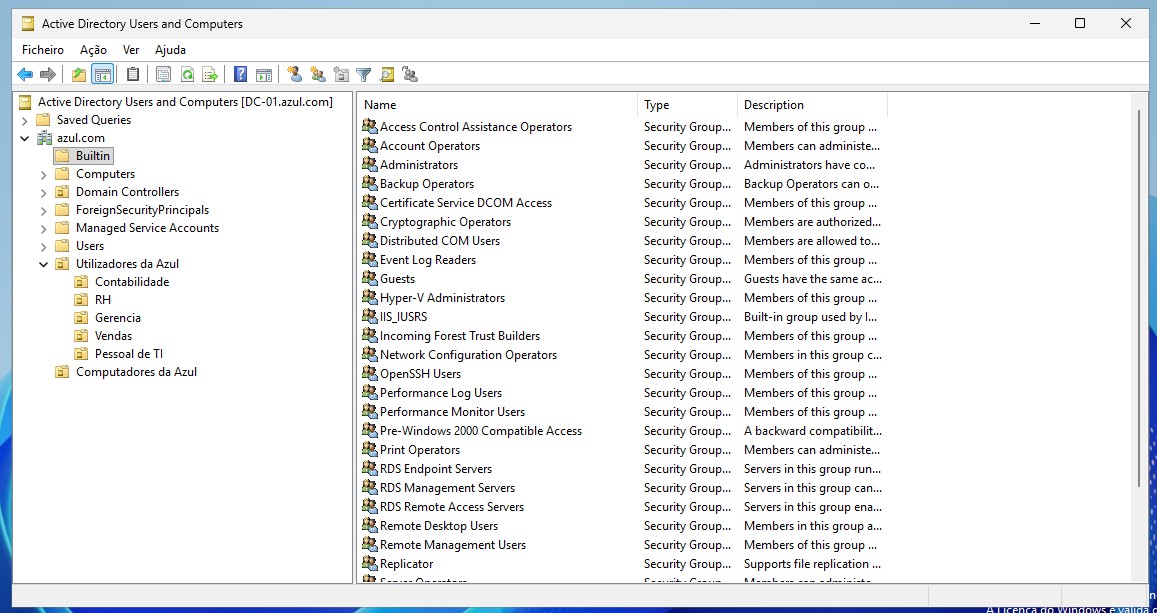Collapse the azul.com domain node

[x=24, y=138]
